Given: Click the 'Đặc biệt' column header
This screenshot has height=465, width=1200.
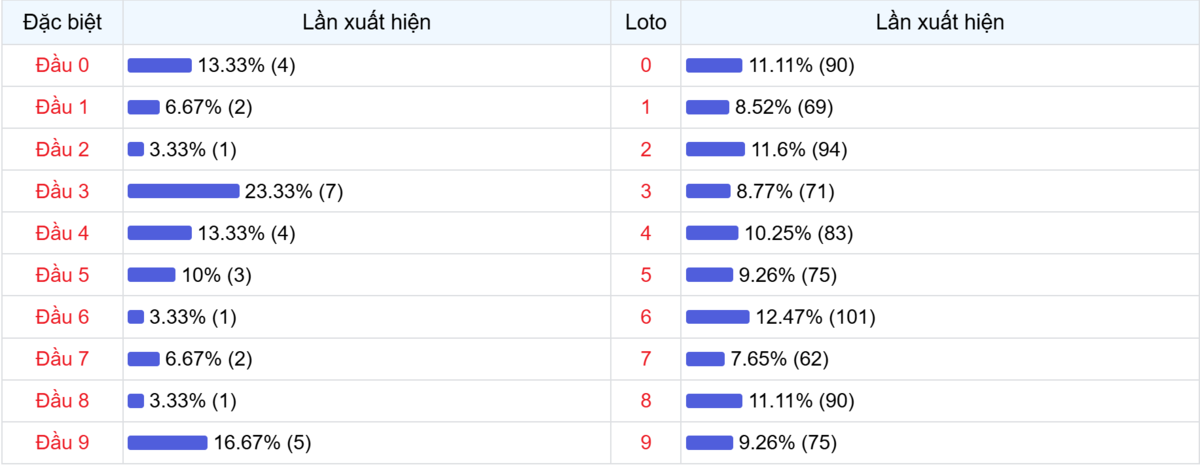Looking at the screenshot, I should coord(62,22).
